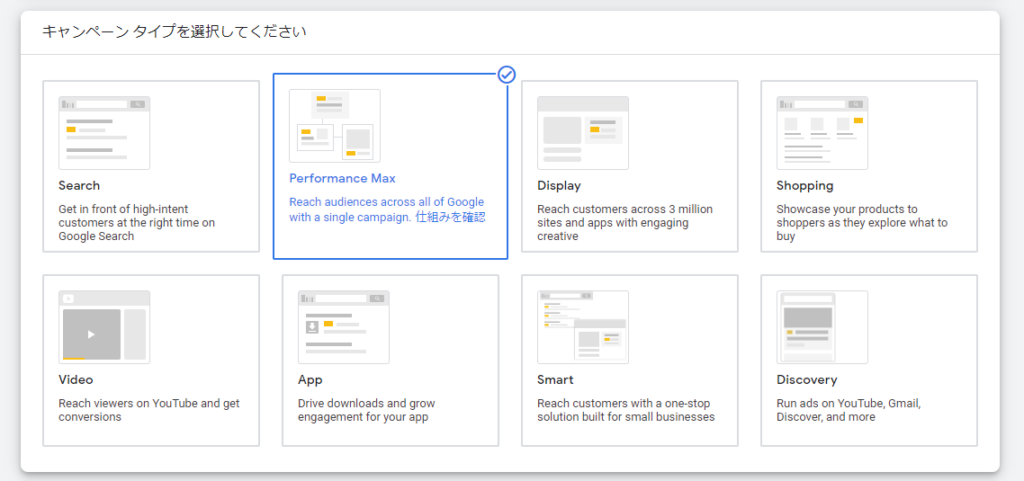Pick the Shopping campaign type card
The image size is (1024, 481).
[869, 166]
